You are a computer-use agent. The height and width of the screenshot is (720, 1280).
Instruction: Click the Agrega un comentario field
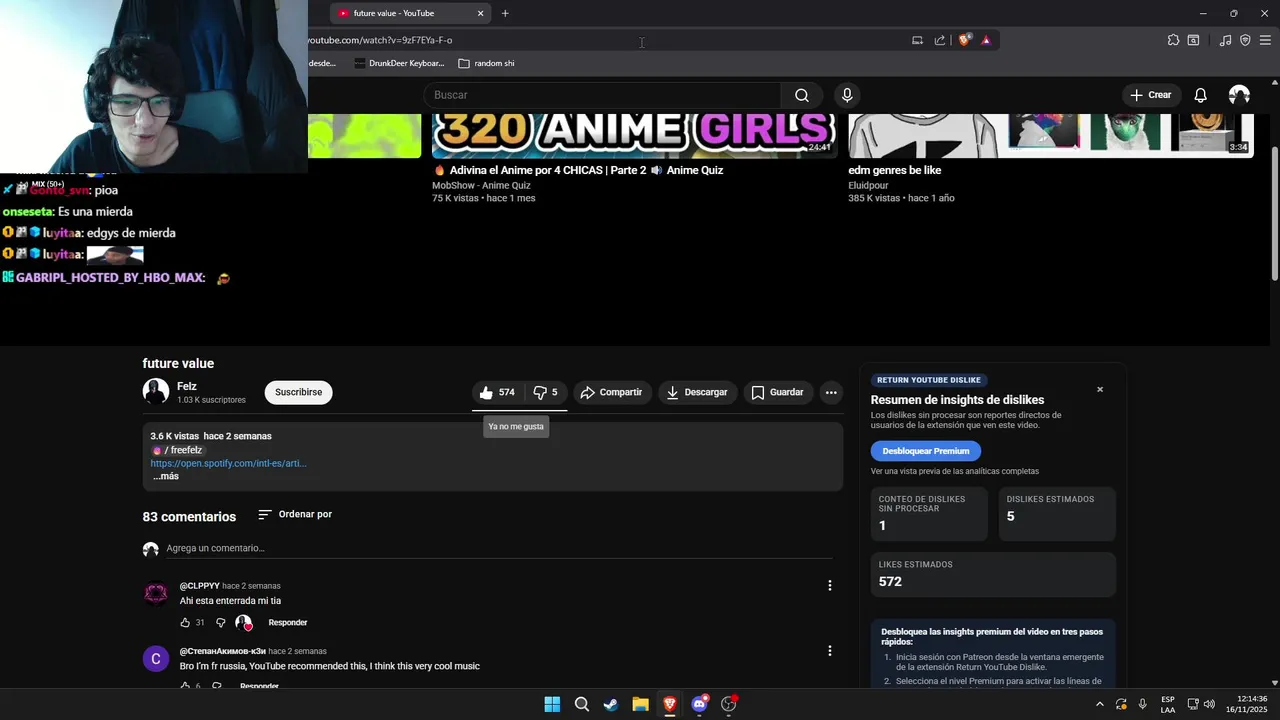pos(499,548)
